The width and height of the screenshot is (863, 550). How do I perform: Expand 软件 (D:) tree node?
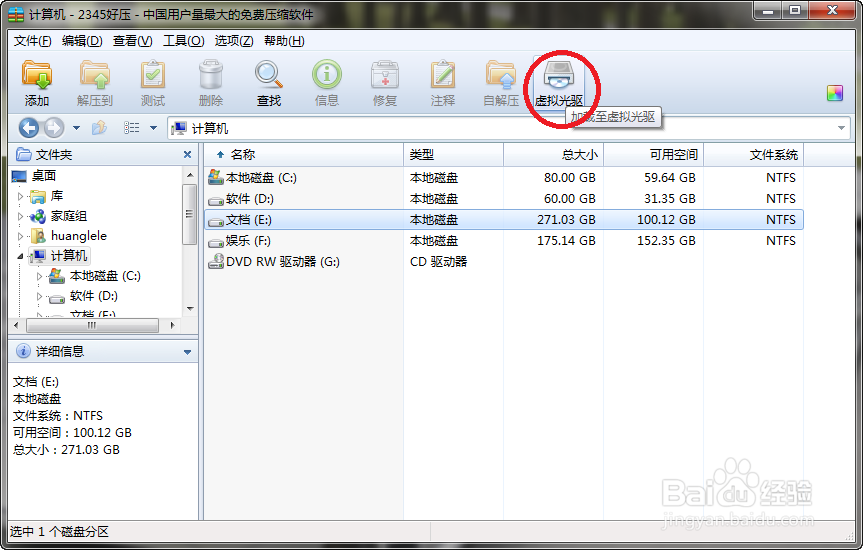(x=39, y=296)
